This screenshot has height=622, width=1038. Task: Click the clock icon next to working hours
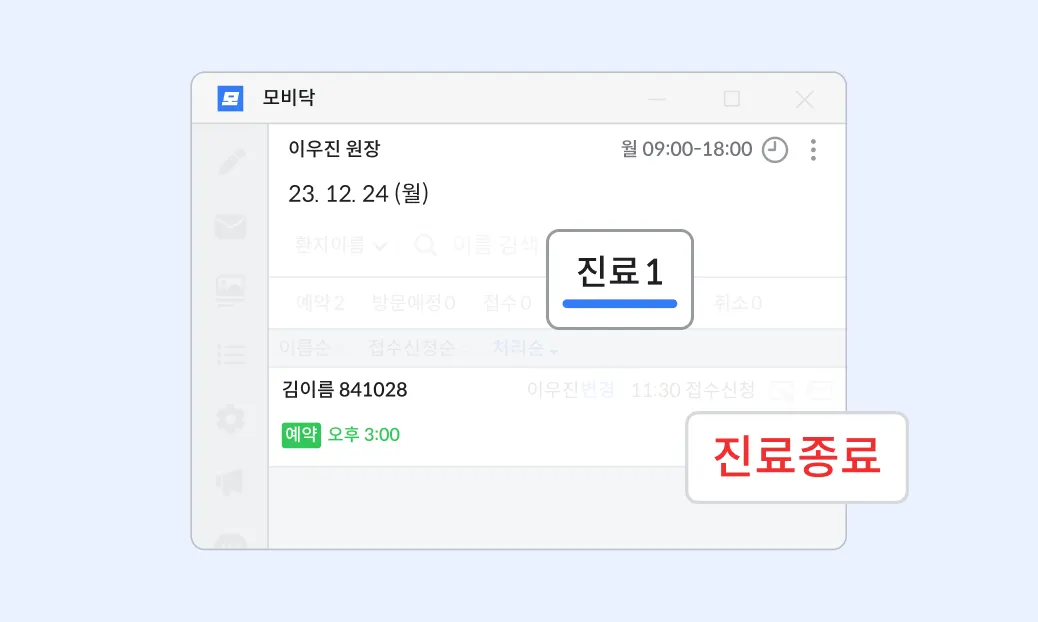pos(775,150)
